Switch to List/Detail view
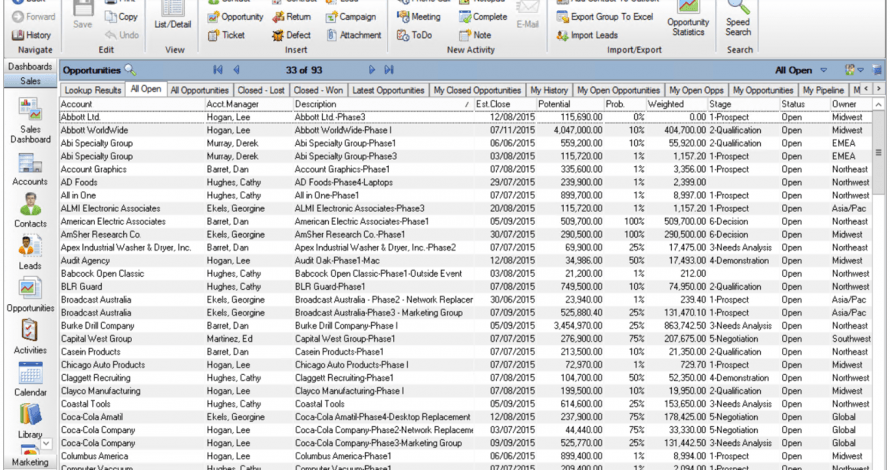The height and width of the screenshot is (470, 890). tap(173, 15)
